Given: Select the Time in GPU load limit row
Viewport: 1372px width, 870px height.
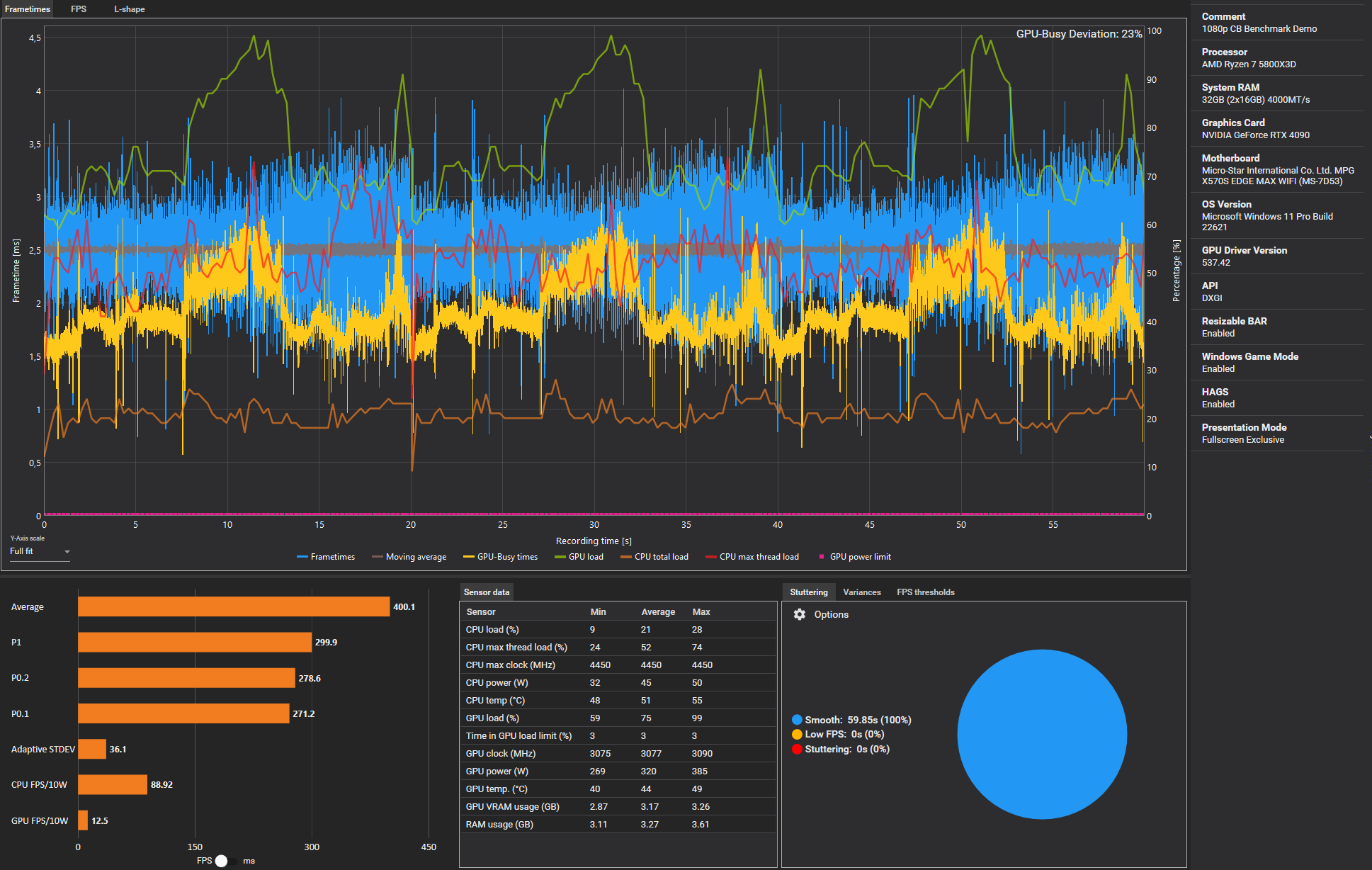Looking at the screenshot, I should [x=618, y=735].
